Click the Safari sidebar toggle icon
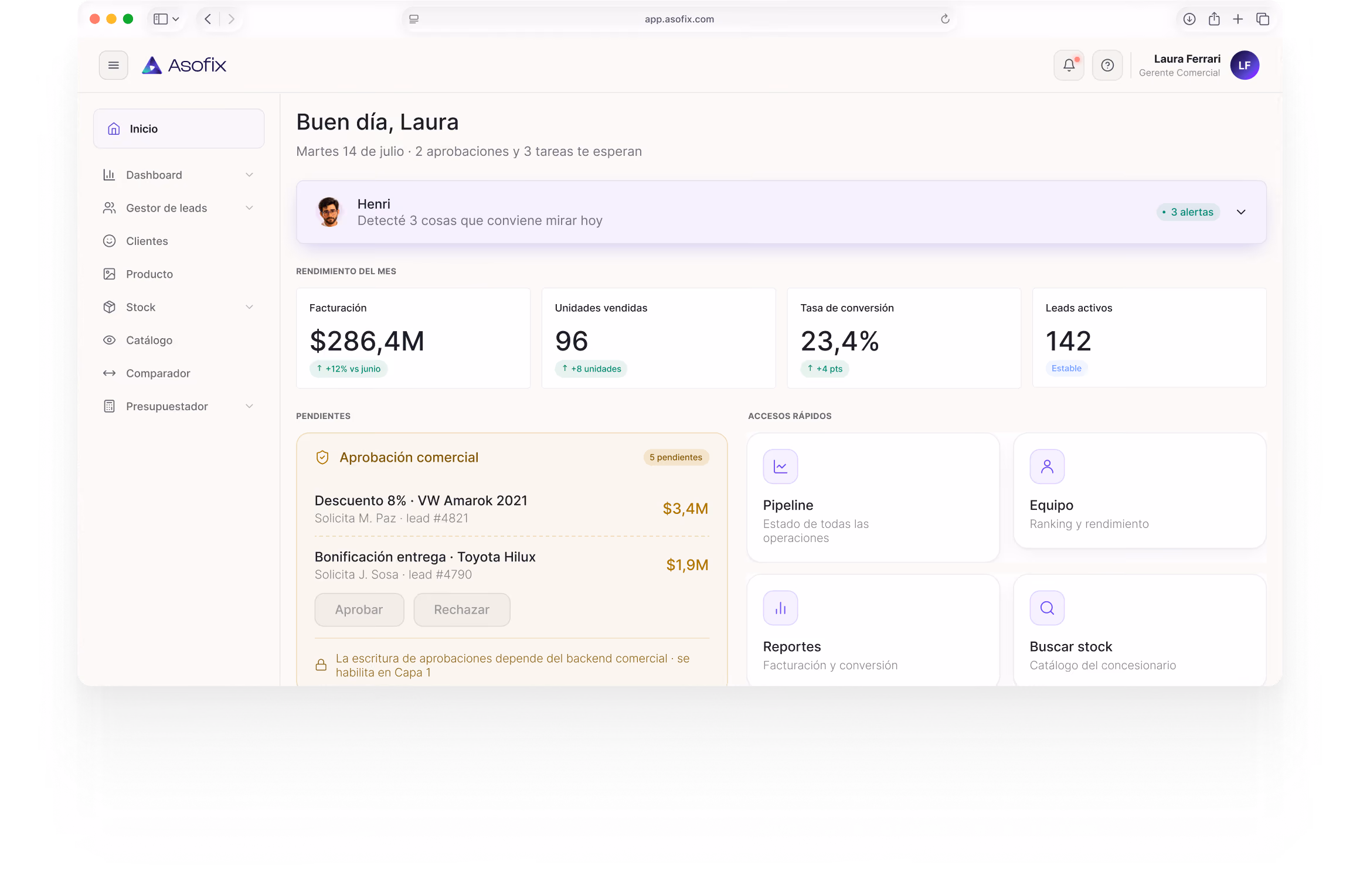The height and width of the screenshot is (896, 1360). click(x=160, y=19)
